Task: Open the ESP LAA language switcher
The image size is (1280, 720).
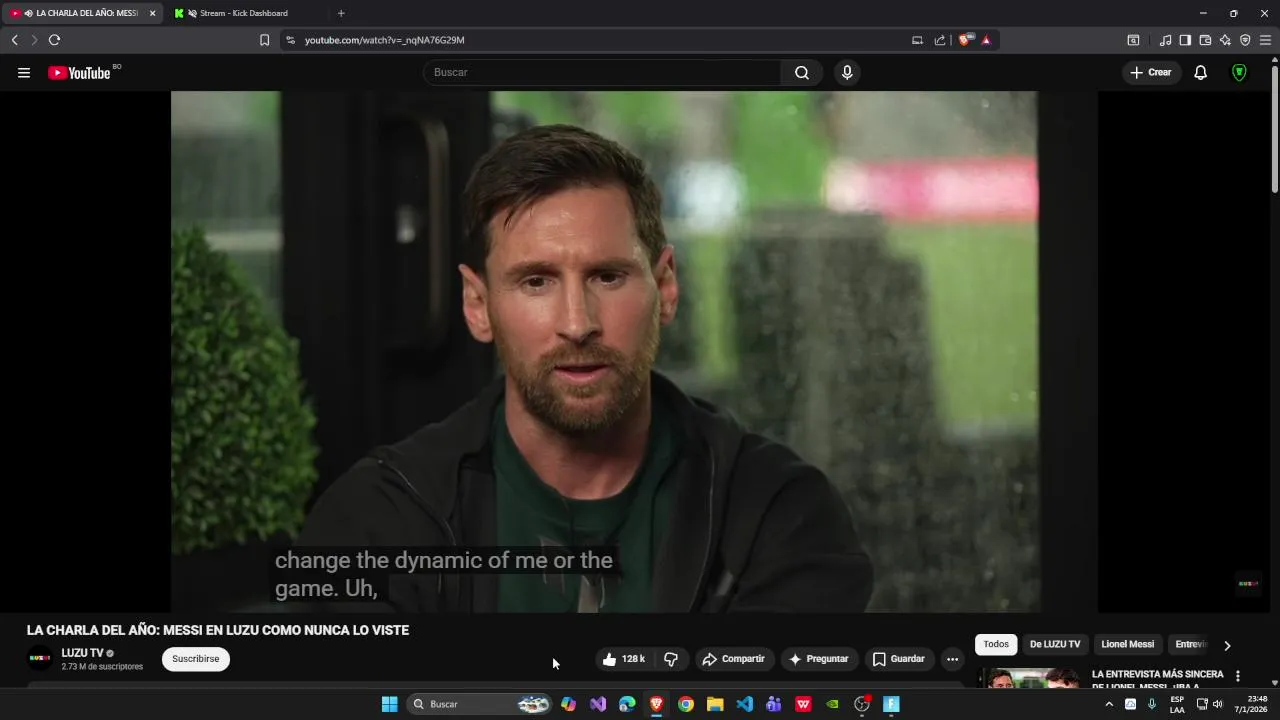Action: [1177, 704]
